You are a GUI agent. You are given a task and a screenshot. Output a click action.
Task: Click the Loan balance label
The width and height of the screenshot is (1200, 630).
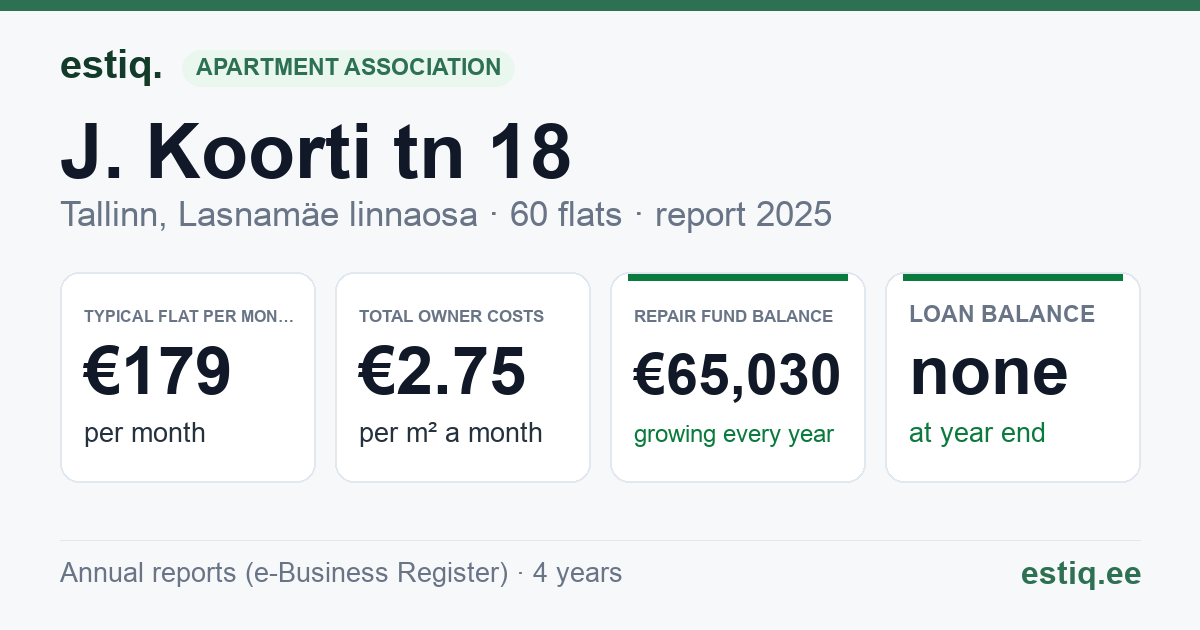(1001, 314)
